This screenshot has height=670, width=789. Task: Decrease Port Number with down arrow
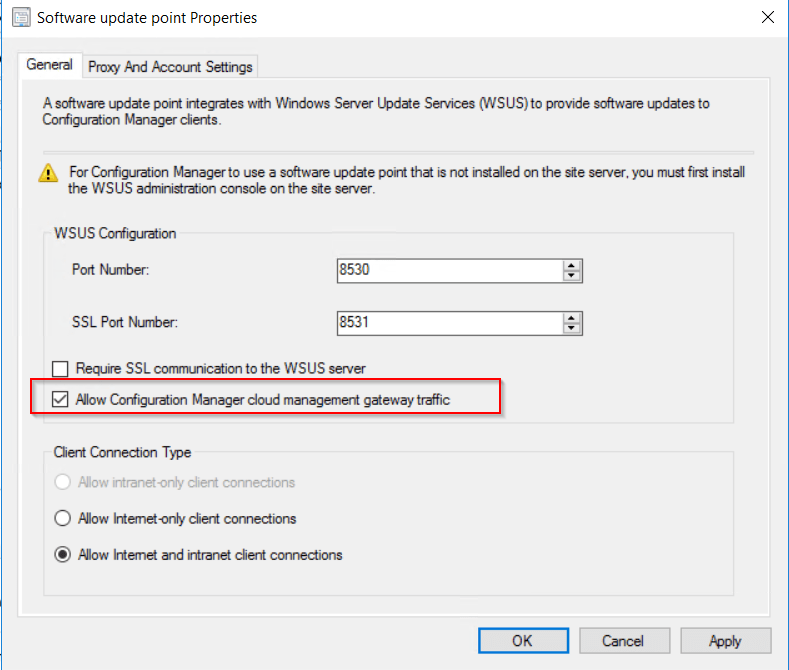pyautogui.click(x=572, y=276)
